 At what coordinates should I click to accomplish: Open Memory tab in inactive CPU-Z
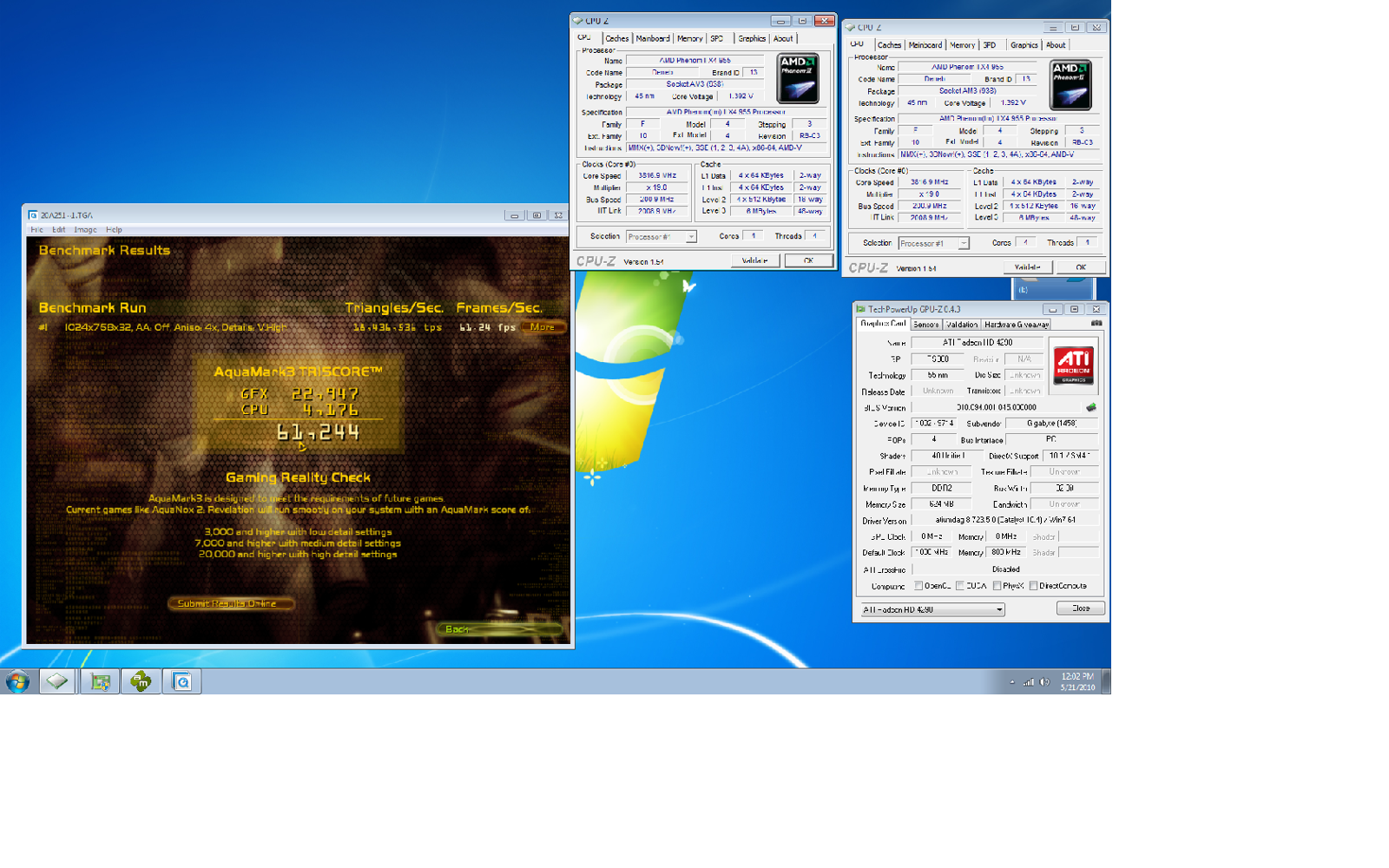coord(962,45)
